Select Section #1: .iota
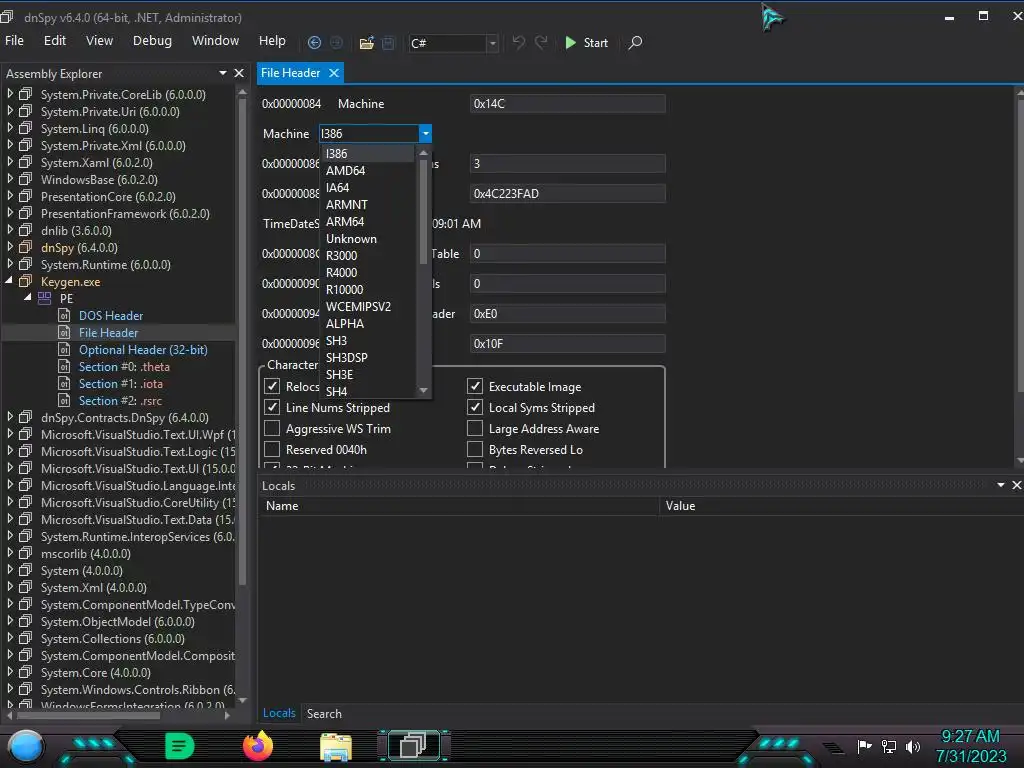This screenshot has width=1024, height=768. (121, 383)
